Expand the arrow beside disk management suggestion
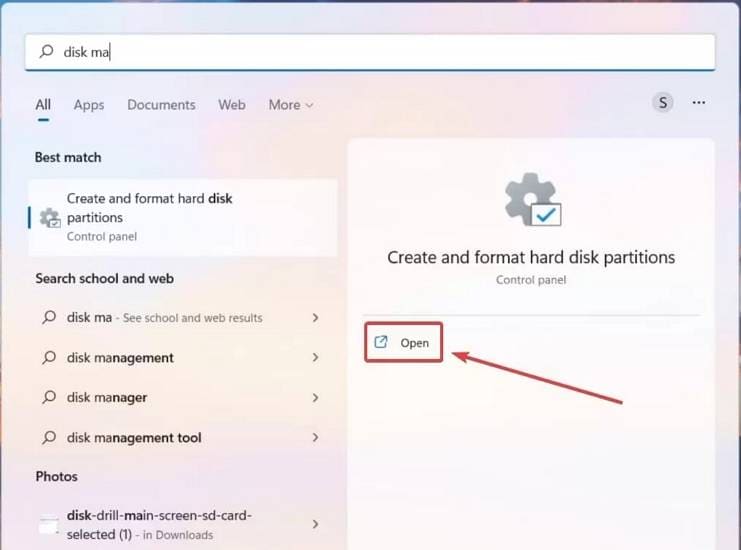The image size is (741, 550). tap(315, 357)
